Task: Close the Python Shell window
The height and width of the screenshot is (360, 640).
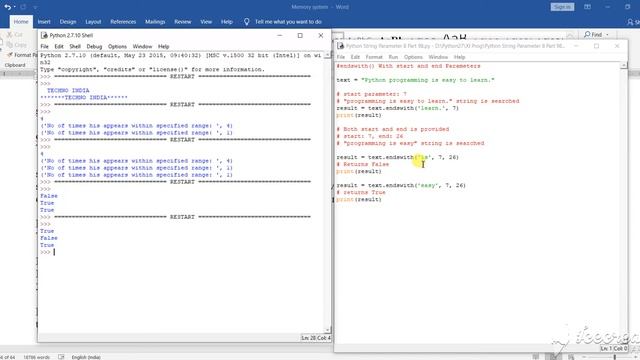Action: (321, 36)
